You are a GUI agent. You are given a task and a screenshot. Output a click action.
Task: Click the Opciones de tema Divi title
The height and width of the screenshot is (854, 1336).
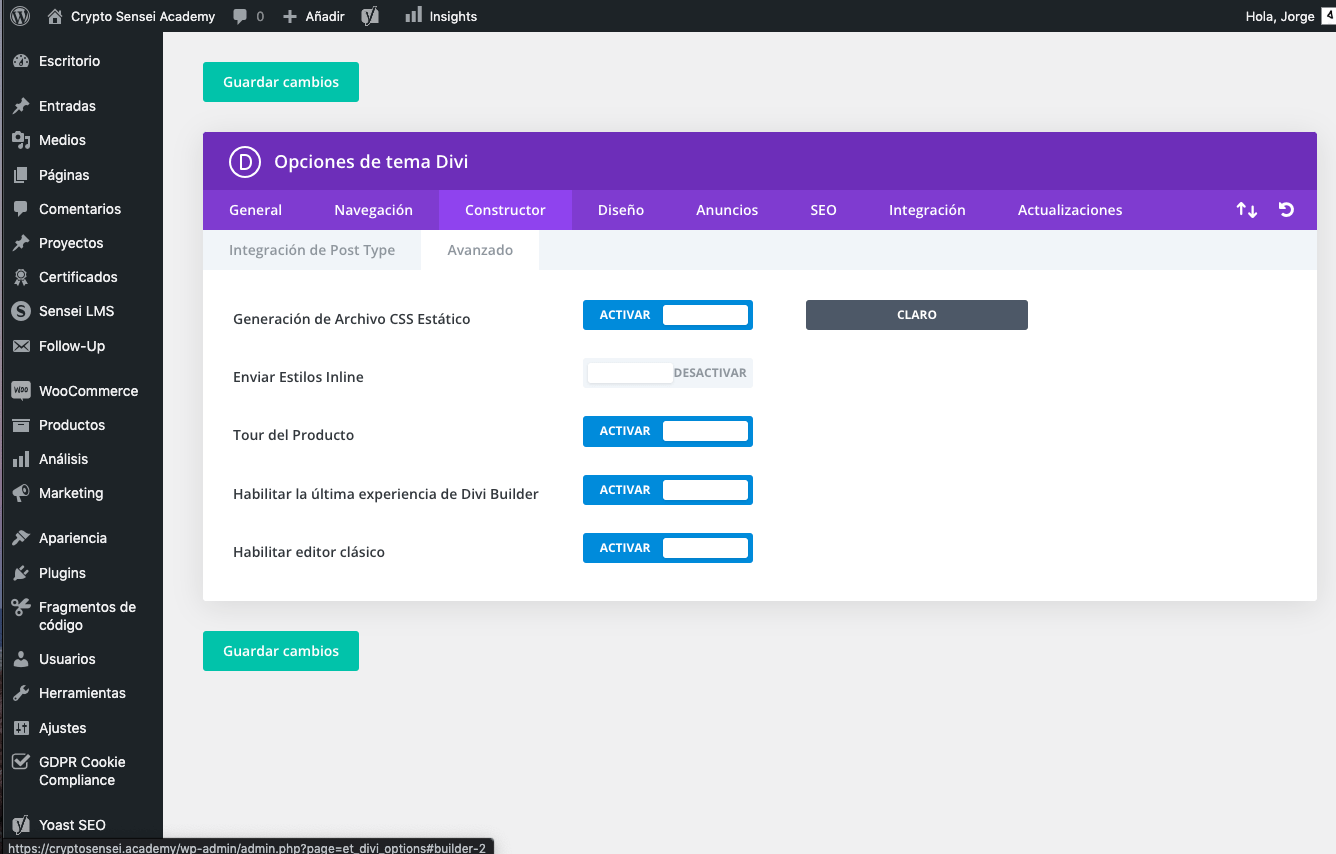point(371,162)
